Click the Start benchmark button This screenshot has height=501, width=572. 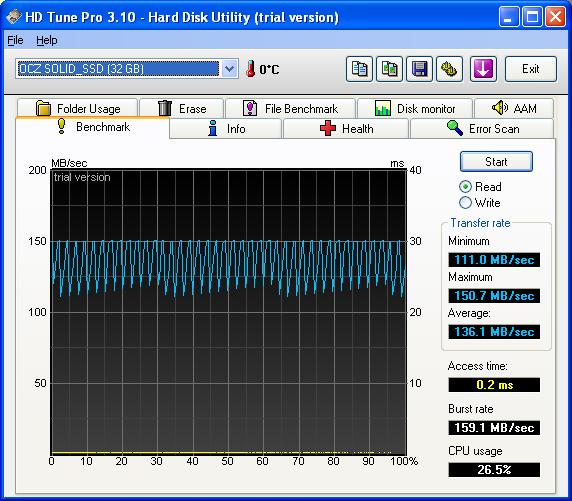coord(496,162)
